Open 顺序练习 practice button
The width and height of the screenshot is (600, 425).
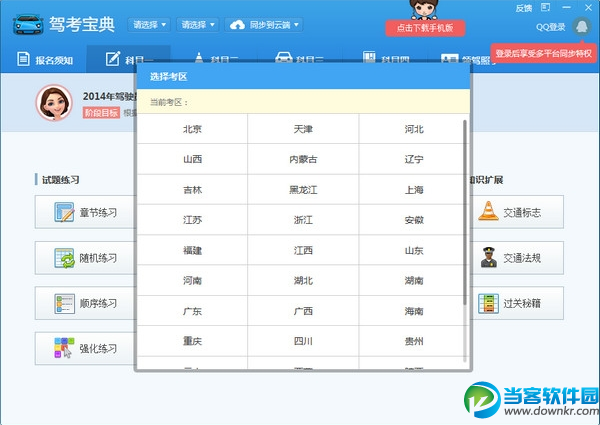click(x=85, y=303)
